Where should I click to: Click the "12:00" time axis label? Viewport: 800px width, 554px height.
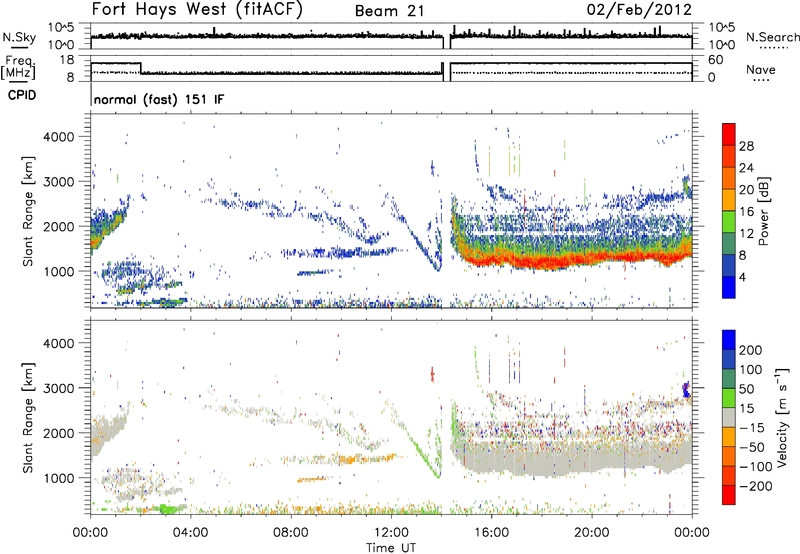pyautogui.click(x=391, y=533)
